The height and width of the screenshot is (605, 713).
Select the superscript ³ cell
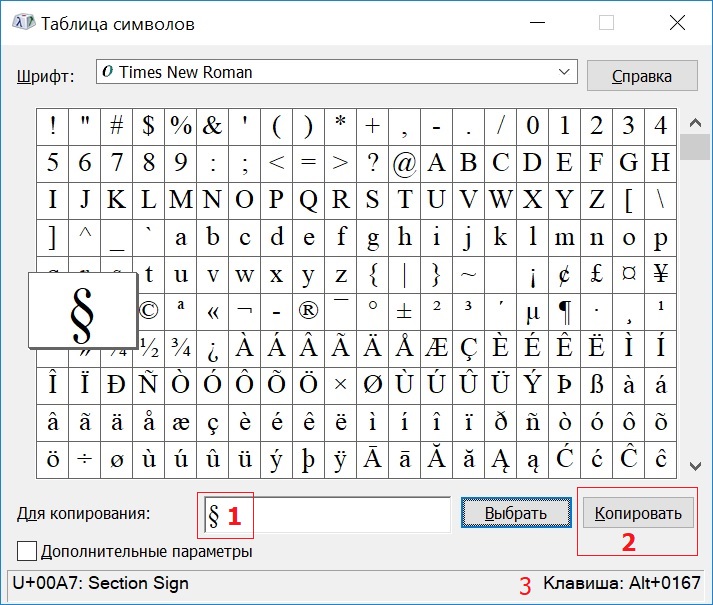click(x=468, y=312)
